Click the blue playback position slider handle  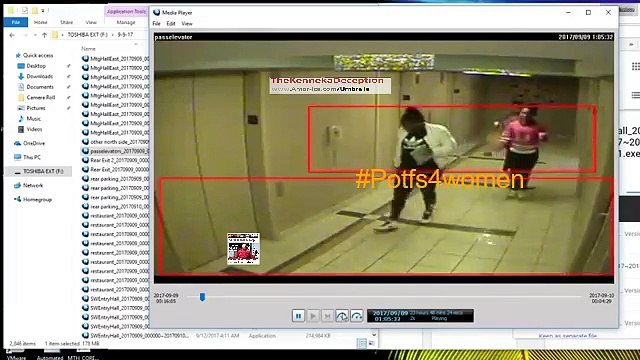[x=202, y=297]
